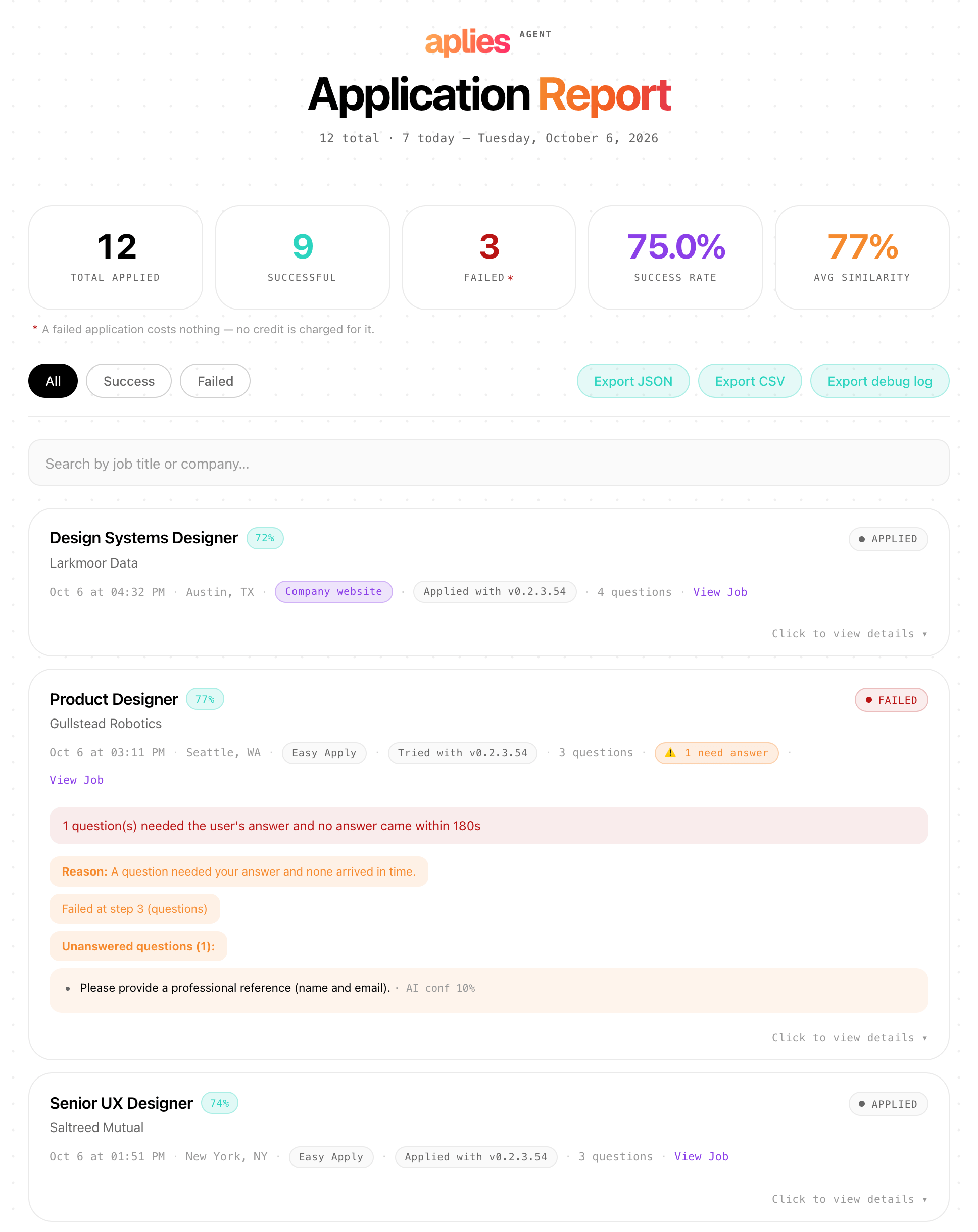This screenshot has width=978, height=1232.
Task: Click Larkmoor Data company name
Action: coord(94,563)
